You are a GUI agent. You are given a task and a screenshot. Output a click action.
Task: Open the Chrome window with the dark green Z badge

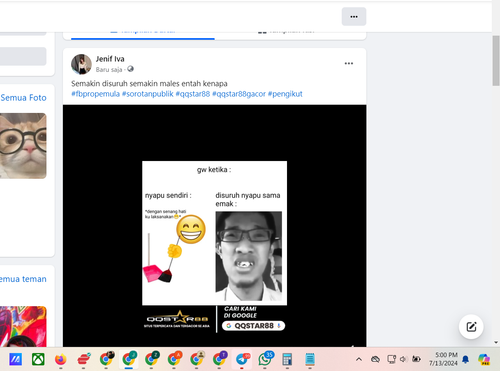point(151,359)
